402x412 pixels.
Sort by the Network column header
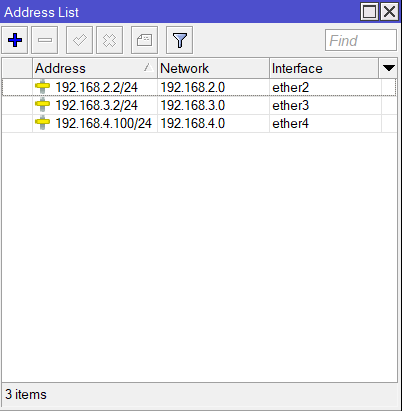[x=213, y=68]
